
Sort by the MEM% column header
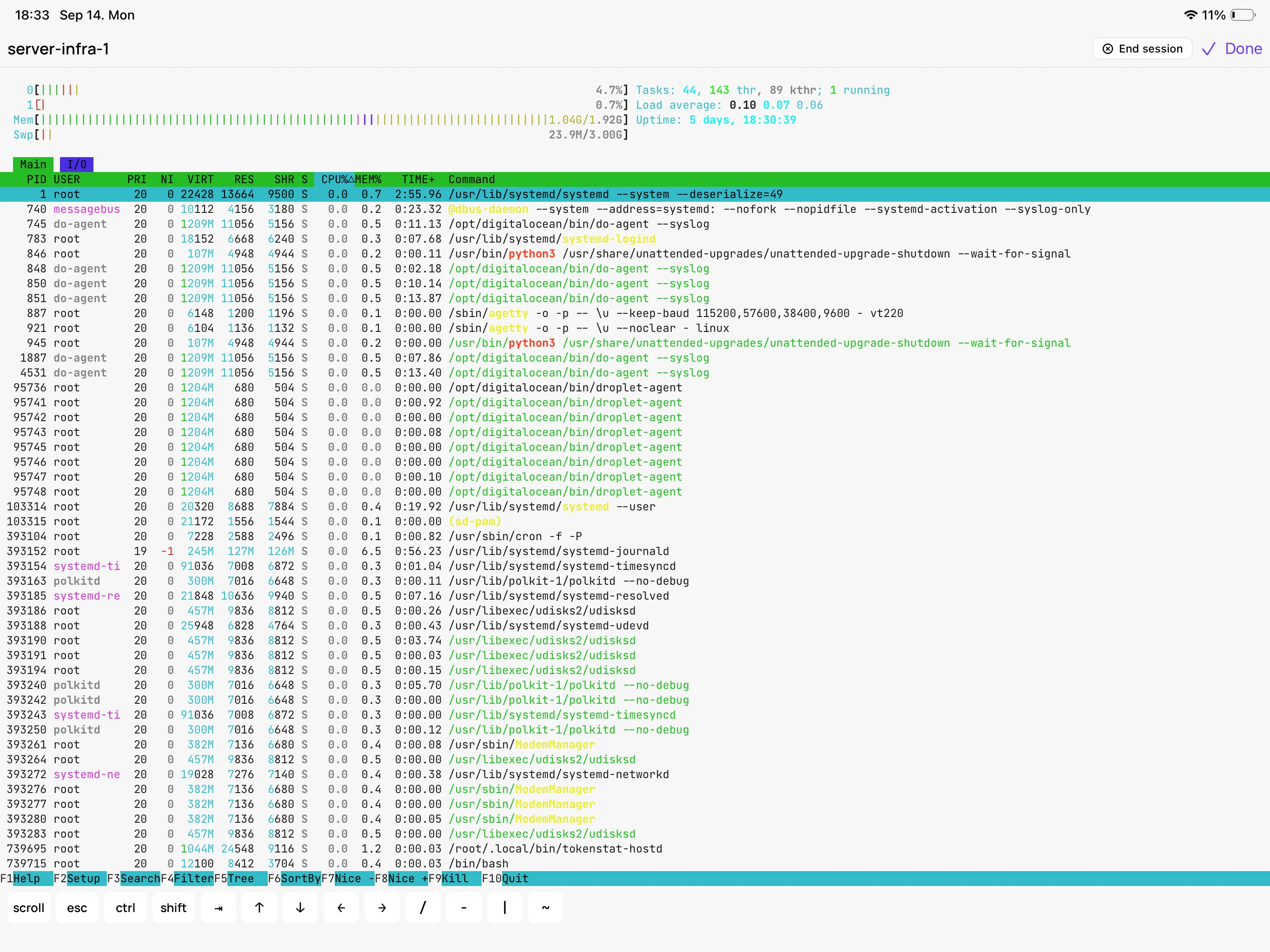[368, 179]
